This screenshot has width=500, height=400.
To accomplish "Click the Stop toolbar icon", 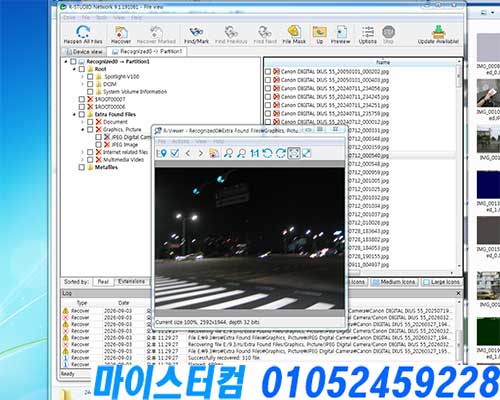I will coord(388,34).
